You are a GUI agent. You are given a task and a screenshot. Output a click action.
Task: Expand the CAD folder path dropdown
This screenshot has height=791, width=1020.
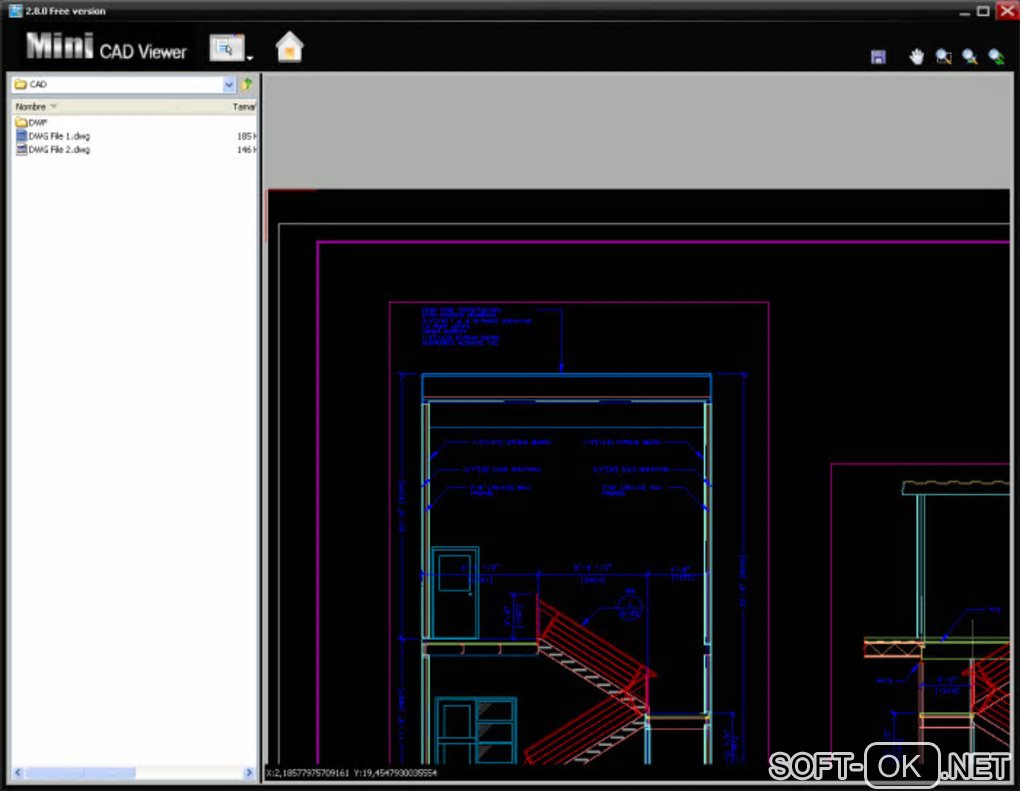click(x=229, y=84)
